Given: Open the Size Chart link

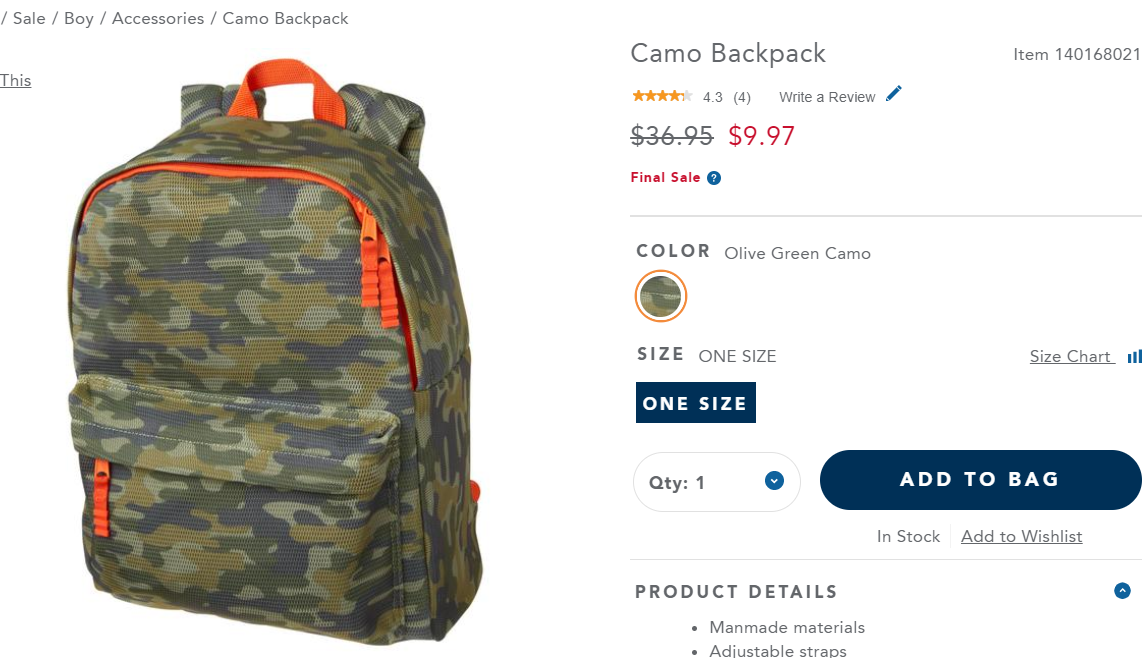Looking at the screenshot, I should tap(1071, 356).
